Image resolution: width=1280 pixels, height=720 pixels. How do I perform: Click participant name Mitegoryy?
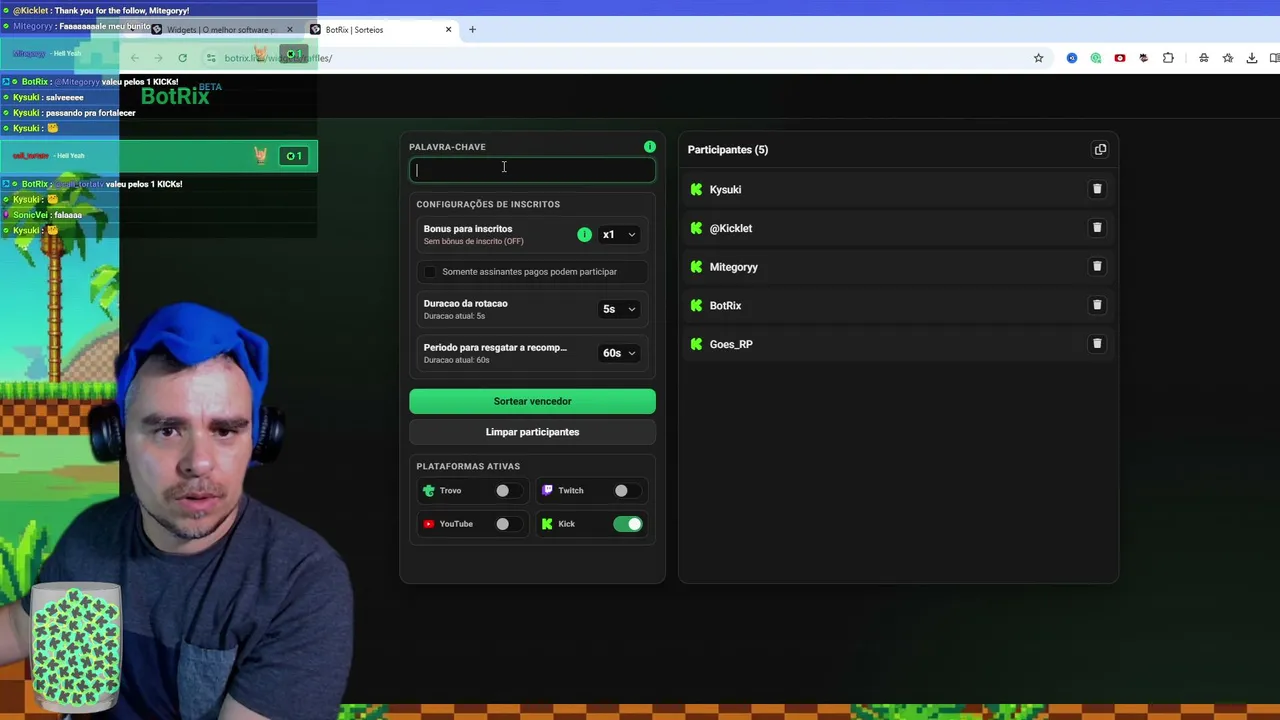(x=733, y=267)
